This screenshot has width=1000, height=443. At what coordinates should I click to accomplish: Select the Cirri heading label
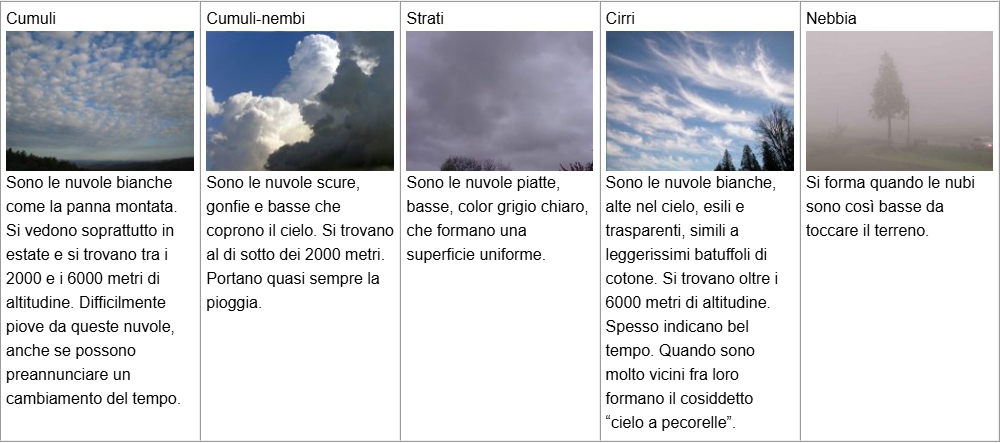click(621, 18)
